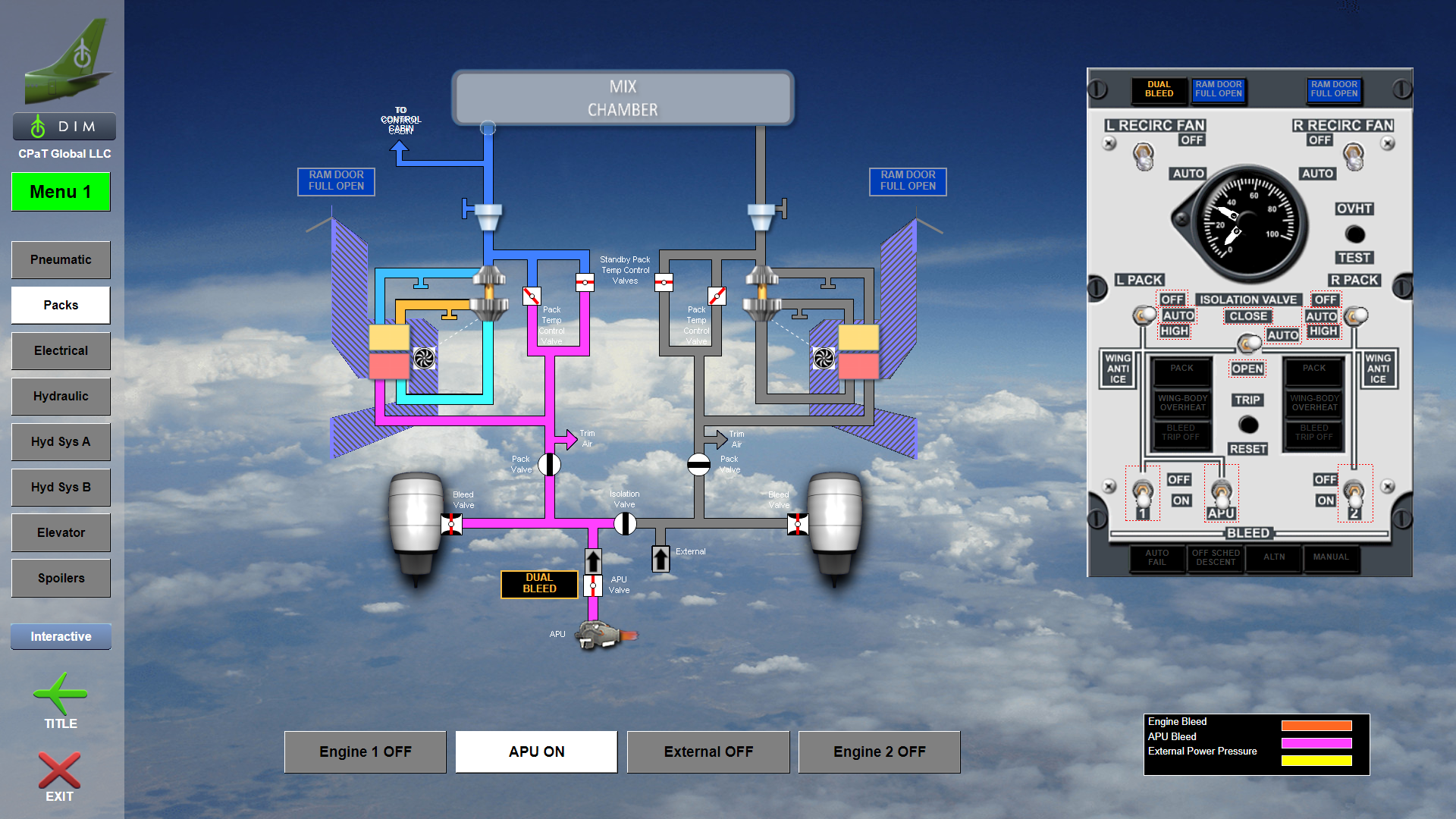
Task: Open the Hydraulic section
Action: [x=61, y=396]
